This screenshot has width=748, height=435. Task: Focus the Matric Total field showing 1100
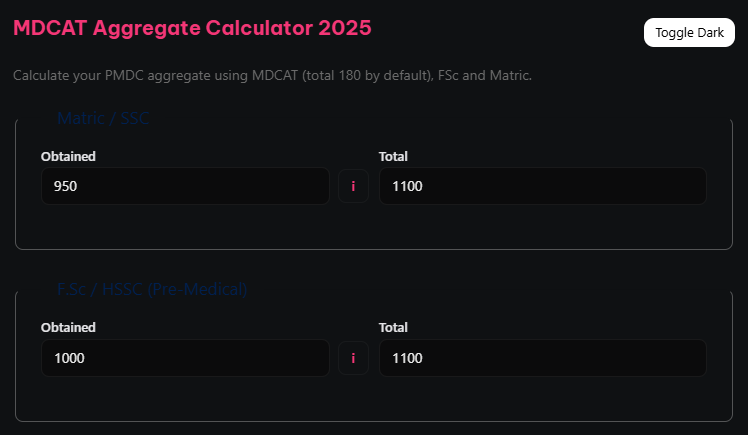[542, 186]
